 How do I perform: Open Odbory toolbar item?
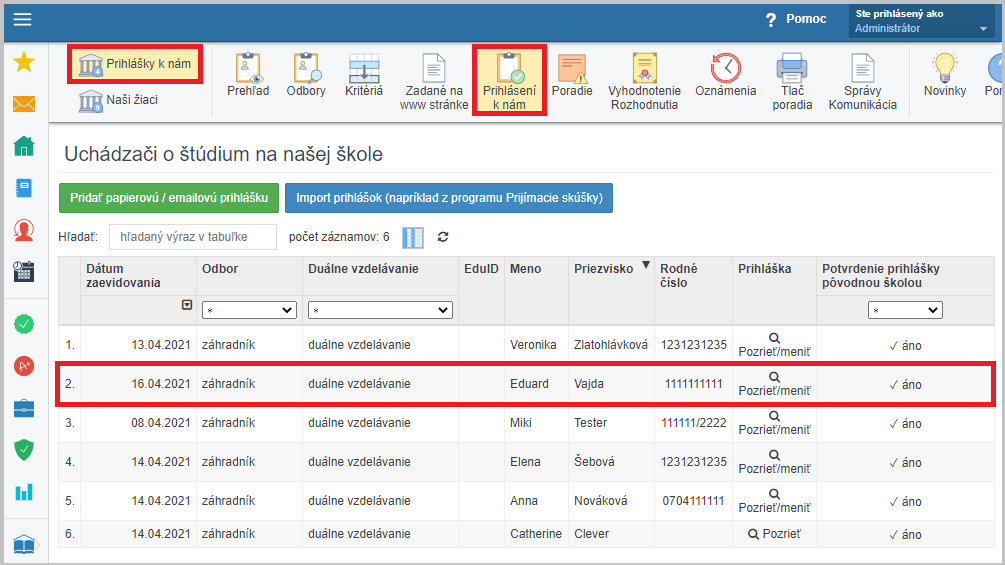pos(306,75)
